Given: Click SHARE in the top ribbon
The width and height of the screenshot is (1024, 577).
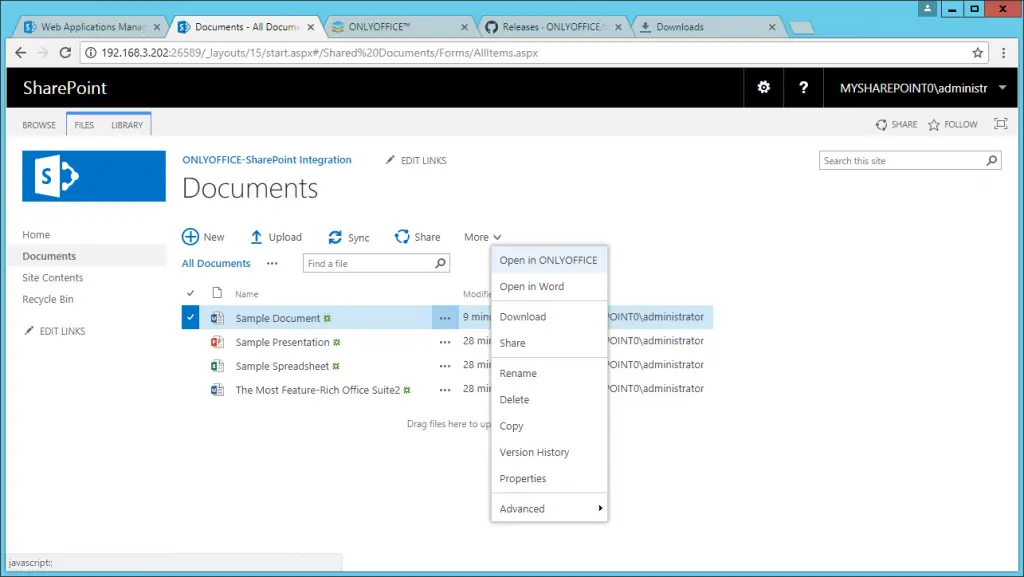Looking at the screenshot, I should (897, 124).
